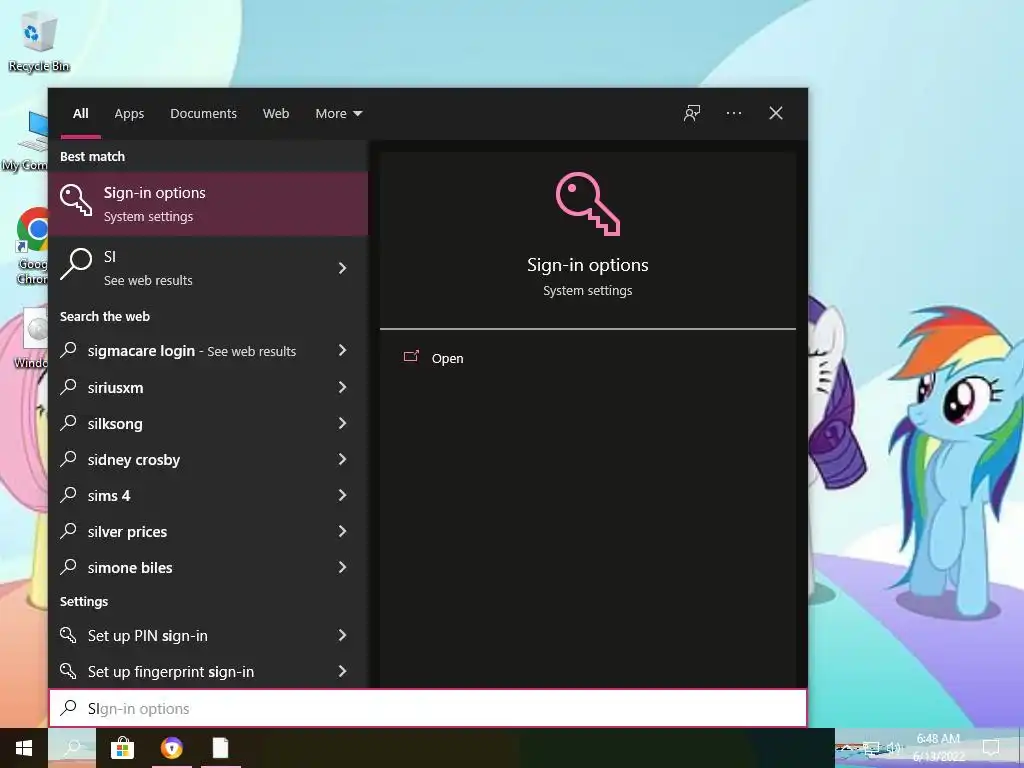The width and height of the screenshot is (1024, 768).
Task: Select the 'silksong' suggestion
Action: click(208, 423)
